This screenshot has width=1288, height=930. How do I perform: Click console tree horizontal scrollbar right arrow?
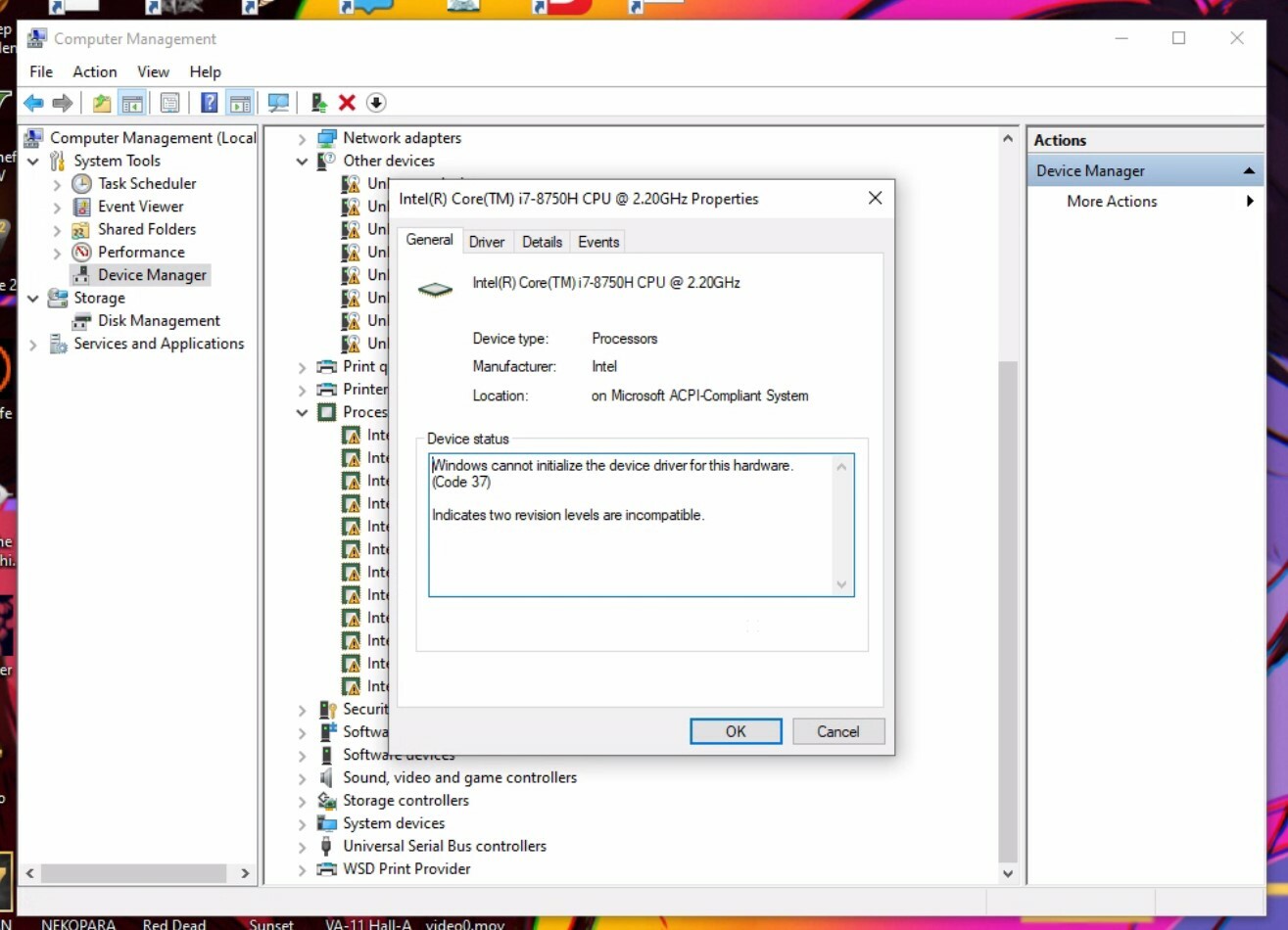[244, 873]
